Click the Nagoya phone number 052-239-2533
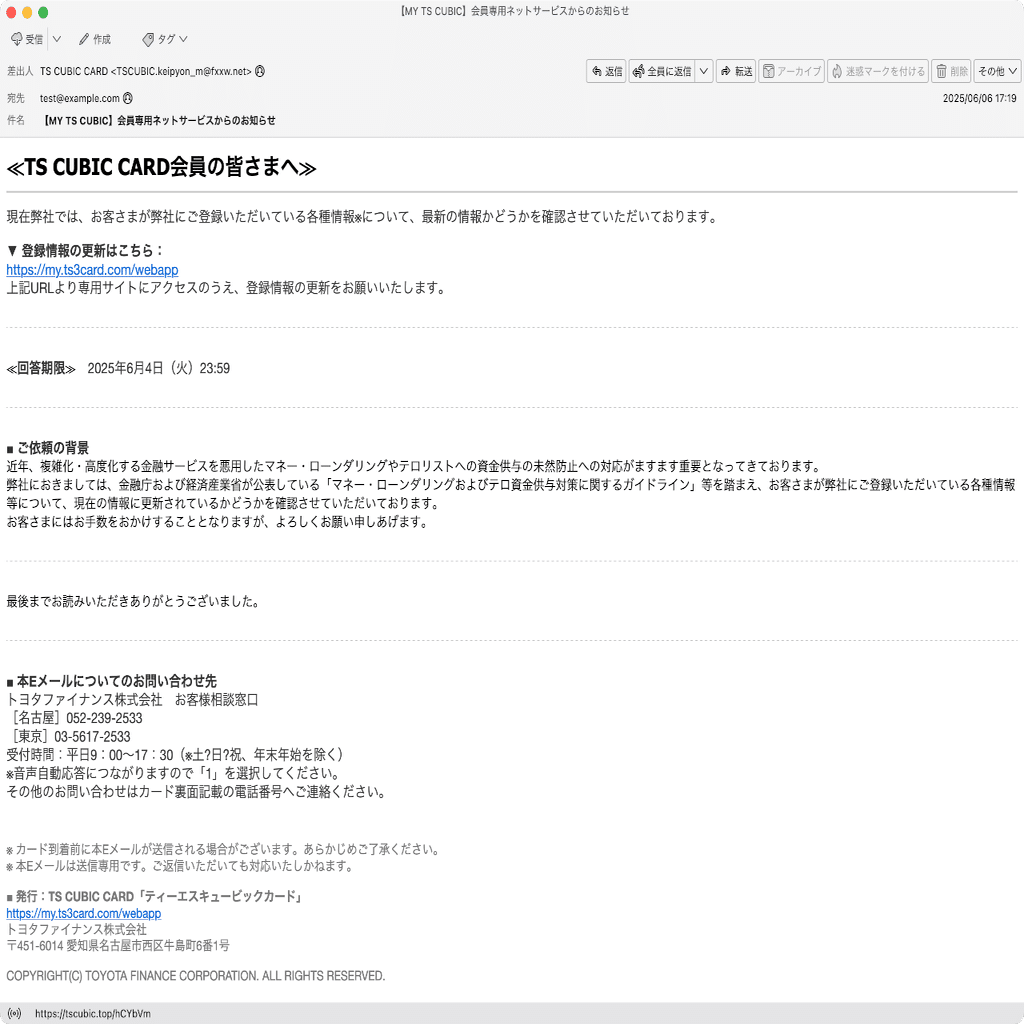The image size is (1024, 1024). tap(104, 718)
